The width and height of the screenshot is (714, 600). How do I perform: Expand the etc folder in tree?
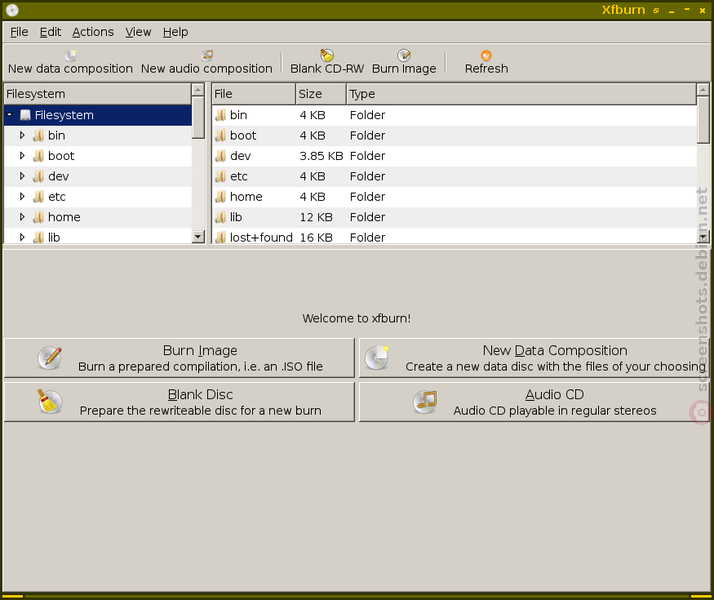tap(22, 196)
